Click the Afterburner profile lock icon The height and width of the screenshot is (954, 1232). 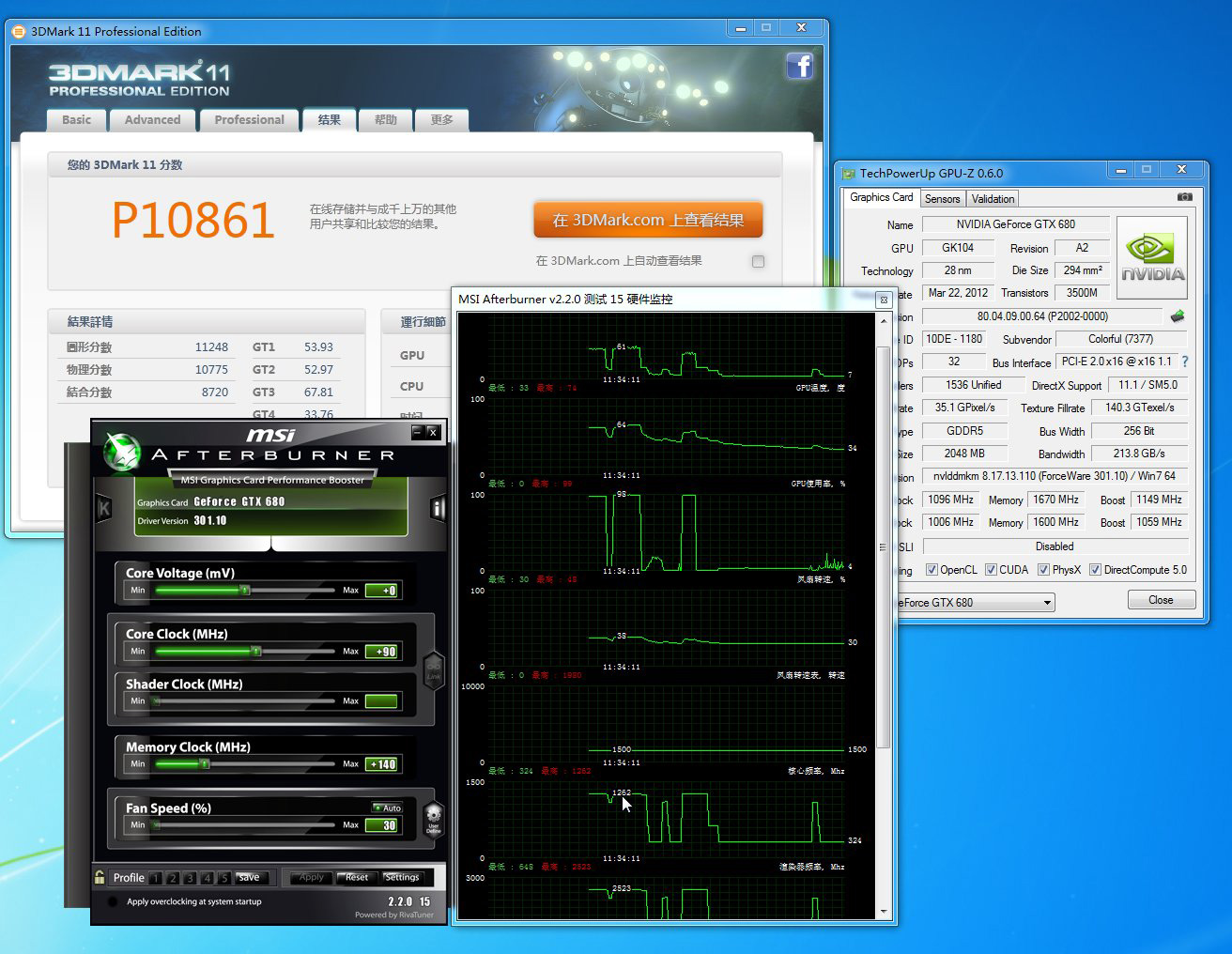tap(100, 877)
